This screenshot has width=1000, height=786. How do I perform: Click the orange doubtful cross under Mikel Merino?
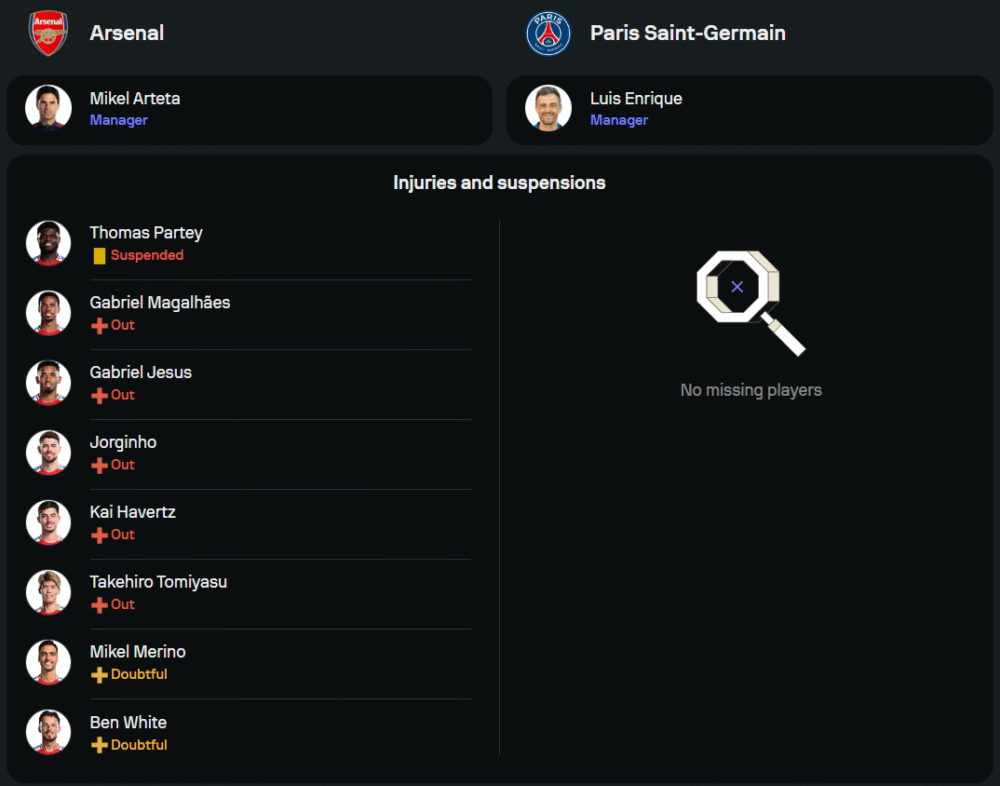(99, 675)
